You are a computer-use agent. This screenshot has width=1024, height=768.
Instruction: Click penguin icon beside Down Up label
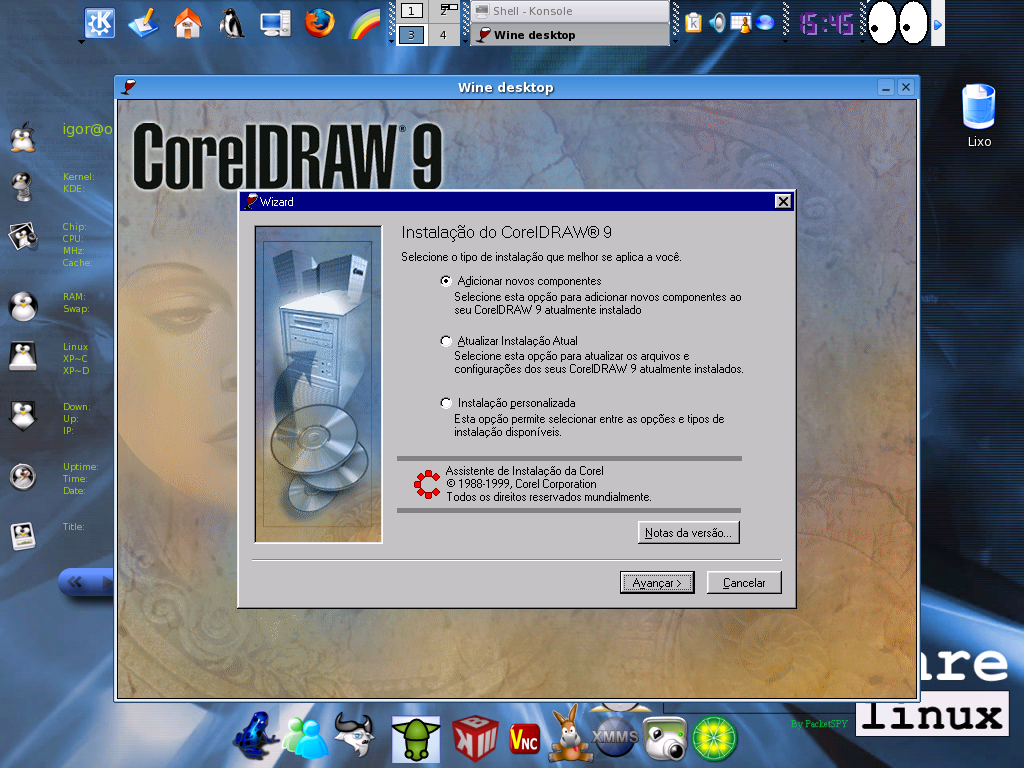[23, 416]
